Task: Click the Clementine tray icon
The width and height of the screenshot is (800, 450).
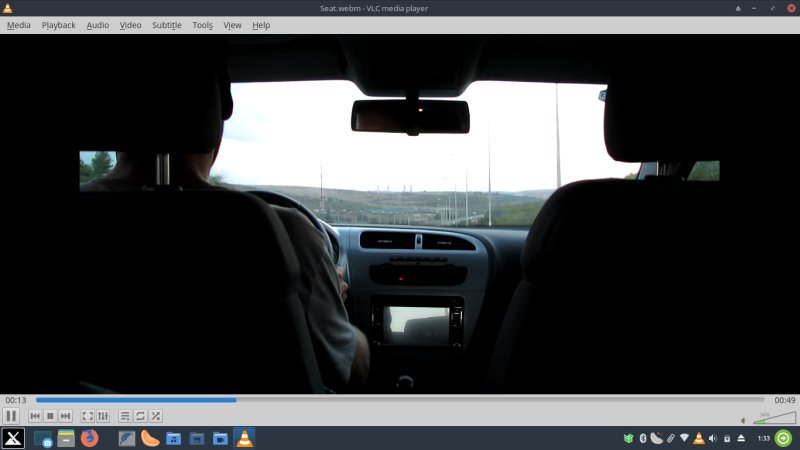Action: [x=657, y=438]
